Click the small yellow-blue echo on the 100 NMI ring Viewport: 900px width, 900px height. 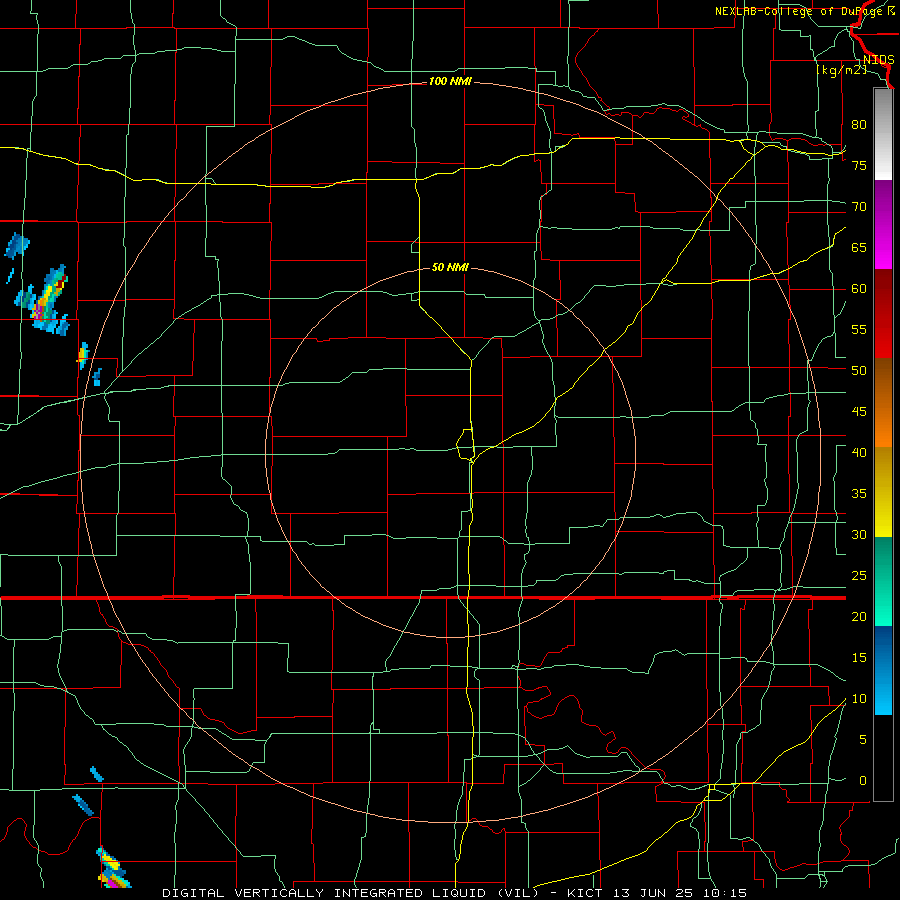pos(83,355)
